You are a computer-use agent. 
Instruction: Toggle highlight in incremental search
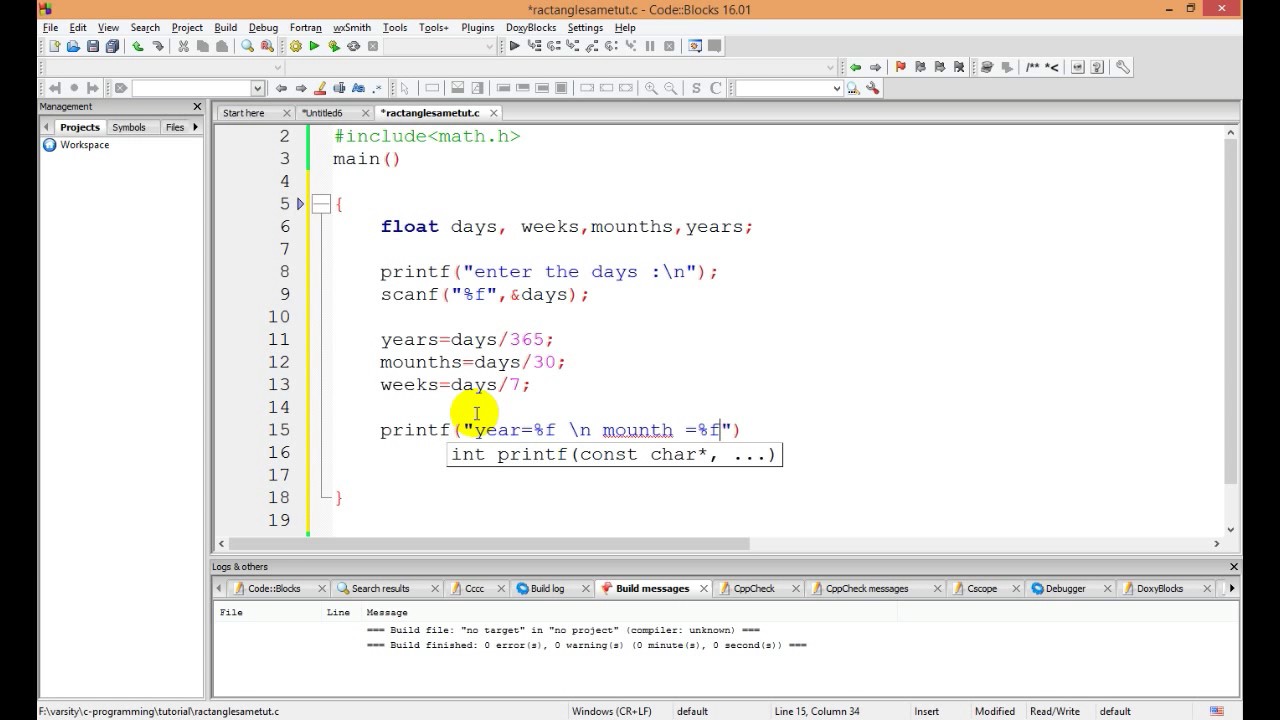tap(320, 88)
